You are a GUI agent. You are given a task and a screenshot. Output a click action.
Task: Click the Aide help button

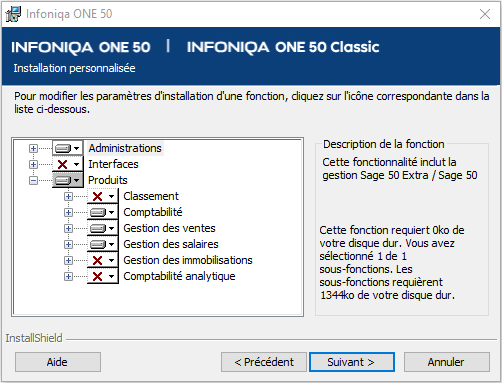point(58,362)
